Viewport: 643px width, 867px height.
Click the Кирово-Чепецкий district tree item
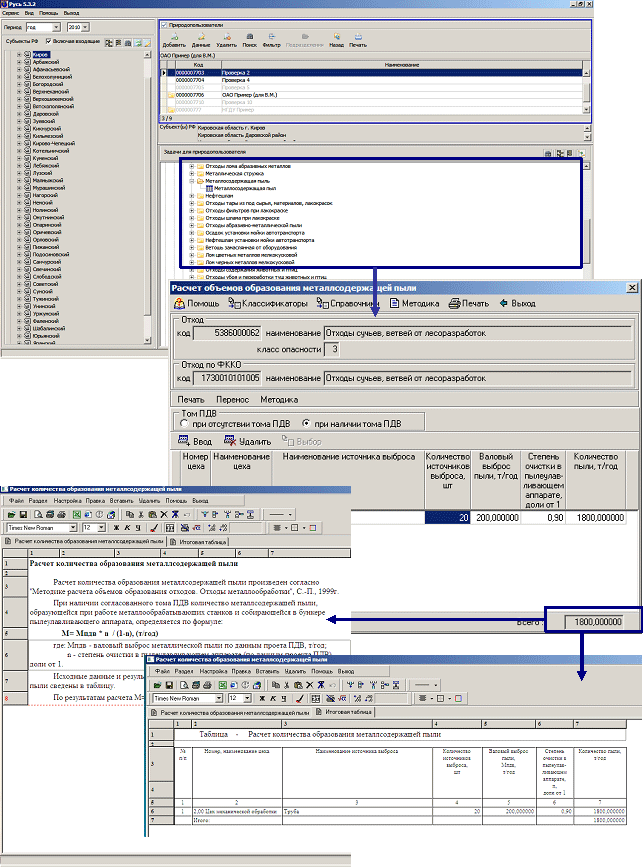pyautogui.click(x=50, y=143)
